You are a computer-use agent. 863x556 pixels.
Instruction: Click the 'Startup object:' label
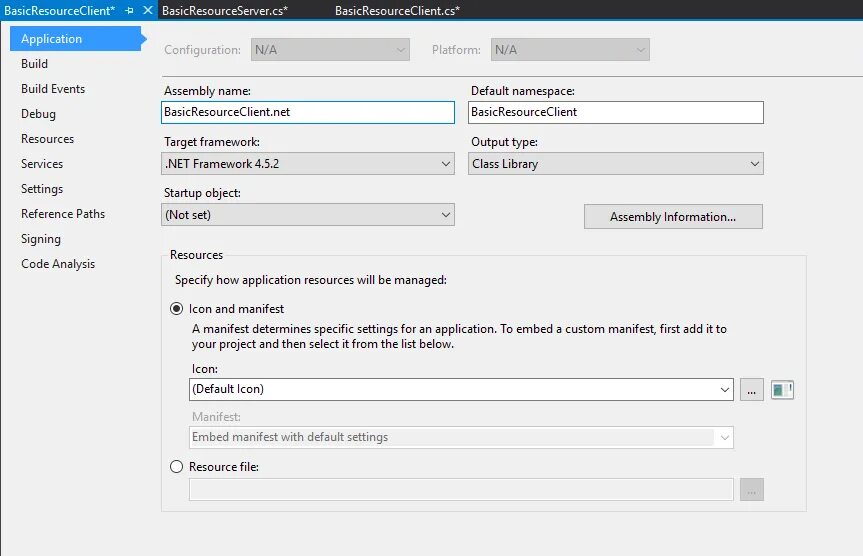click(x=202, y=193)
